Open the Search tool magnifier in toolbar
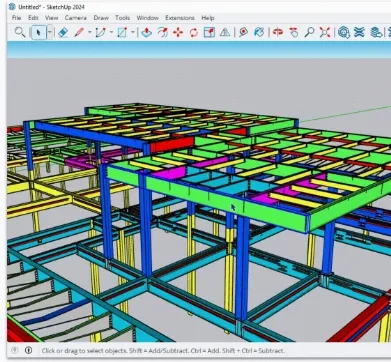The width and height of the screenshot is (391, 362). click(x=20, y=32)
